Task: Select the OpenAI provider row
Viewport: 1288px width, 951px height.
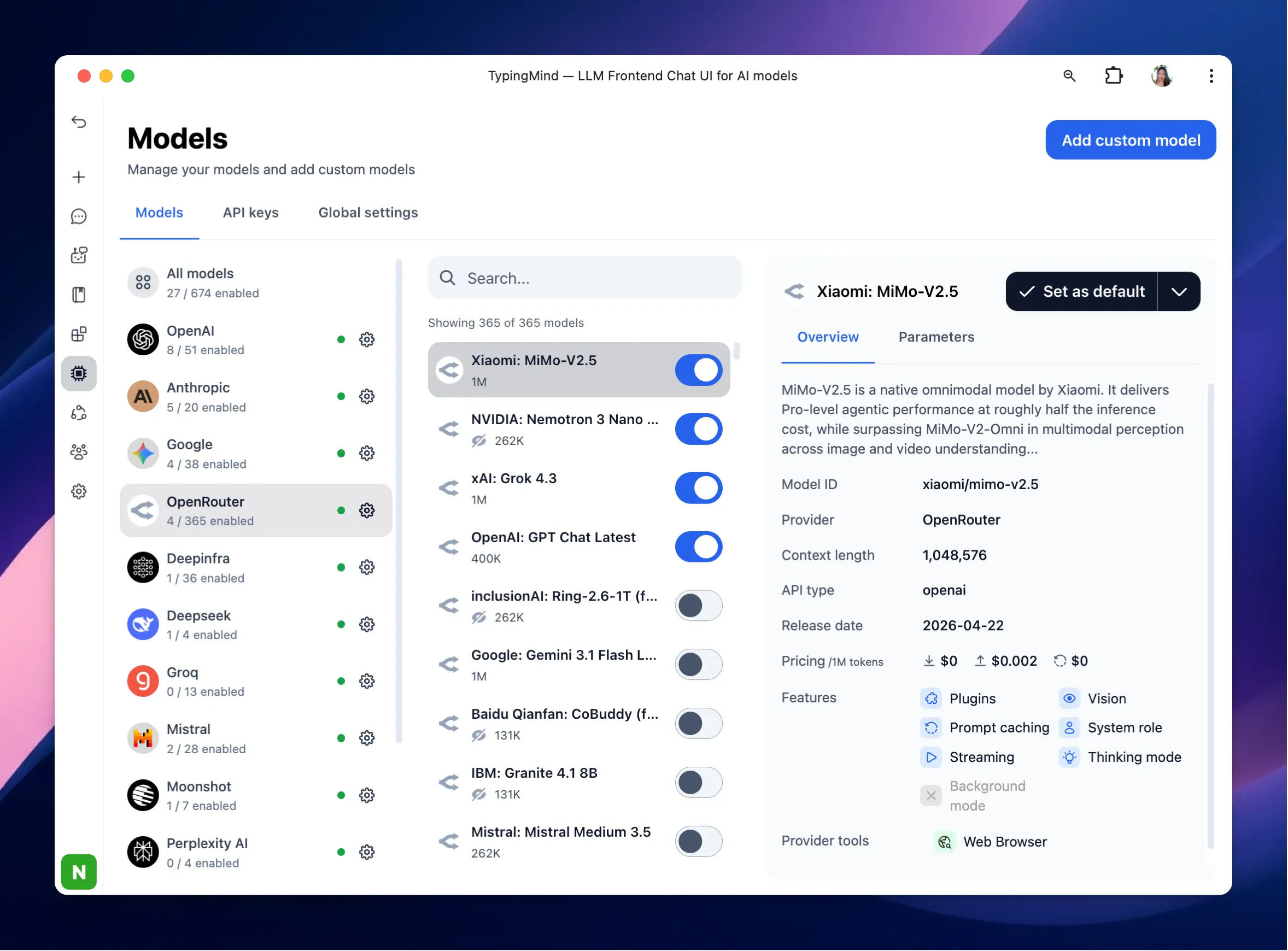Action: (256, 339)
